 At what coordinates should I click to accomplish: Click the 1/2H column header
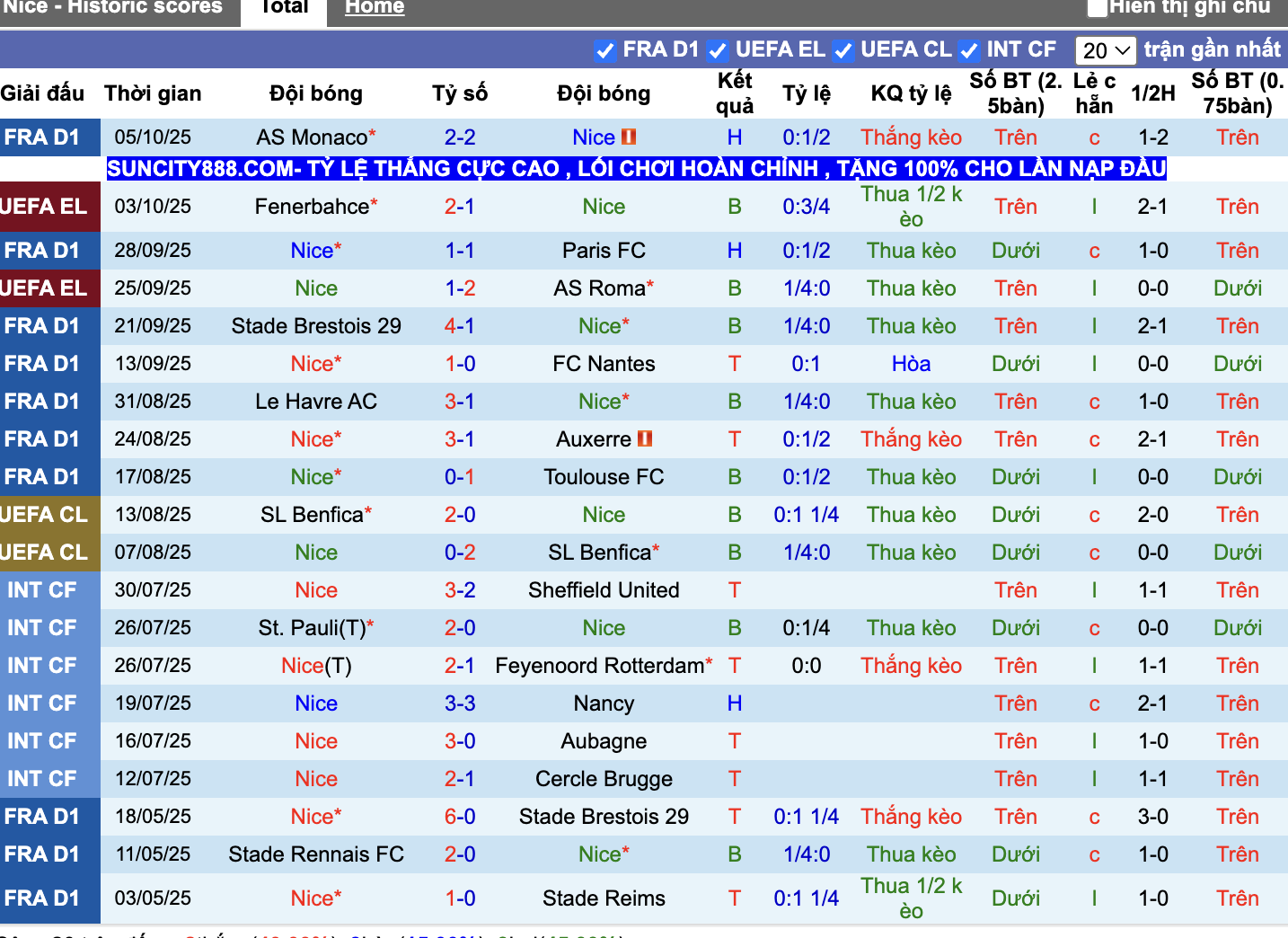[x=1153, y=93]
